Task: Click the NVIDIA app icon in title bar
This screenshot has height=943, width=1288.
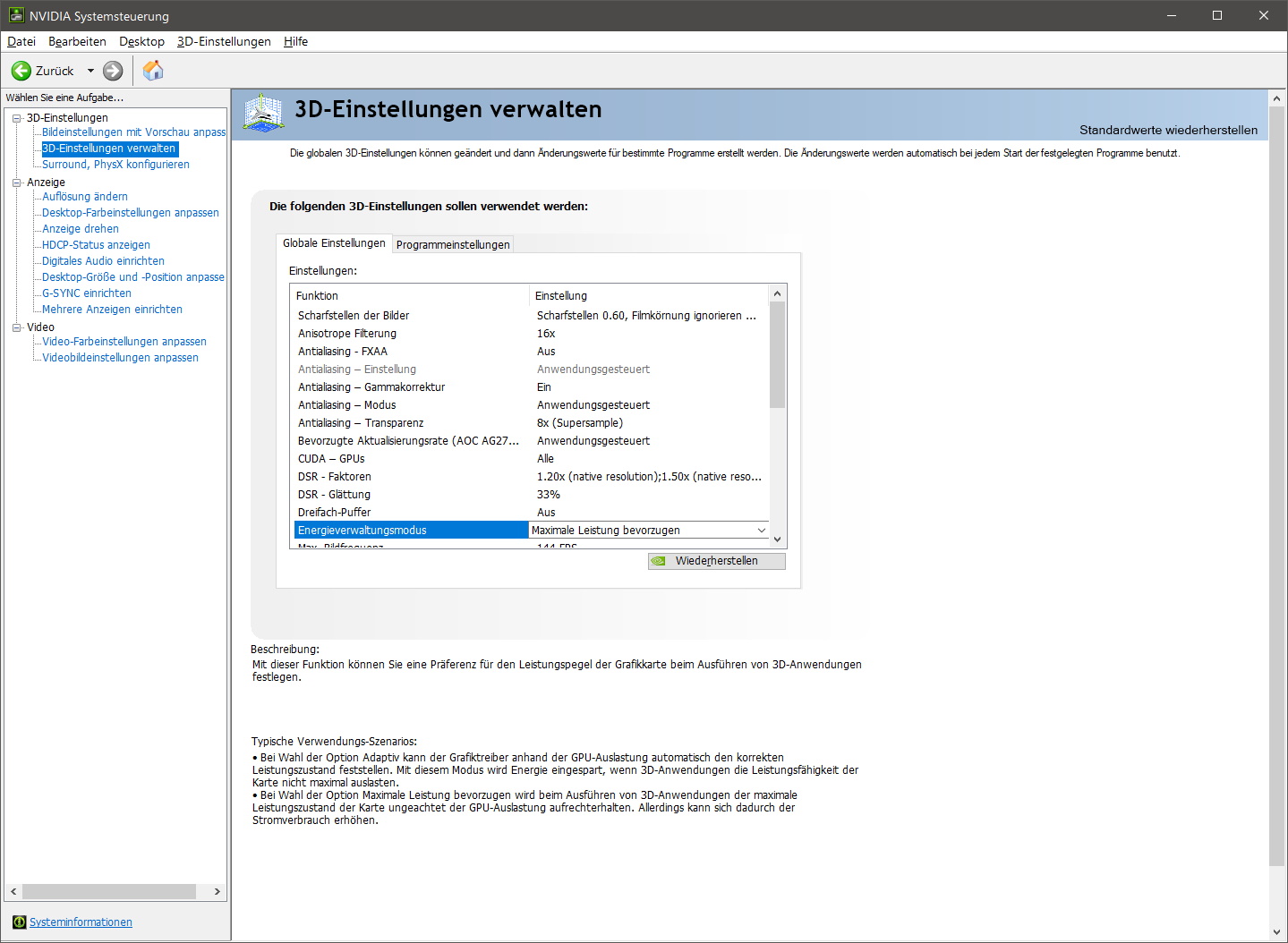Action: click(15, 15)
